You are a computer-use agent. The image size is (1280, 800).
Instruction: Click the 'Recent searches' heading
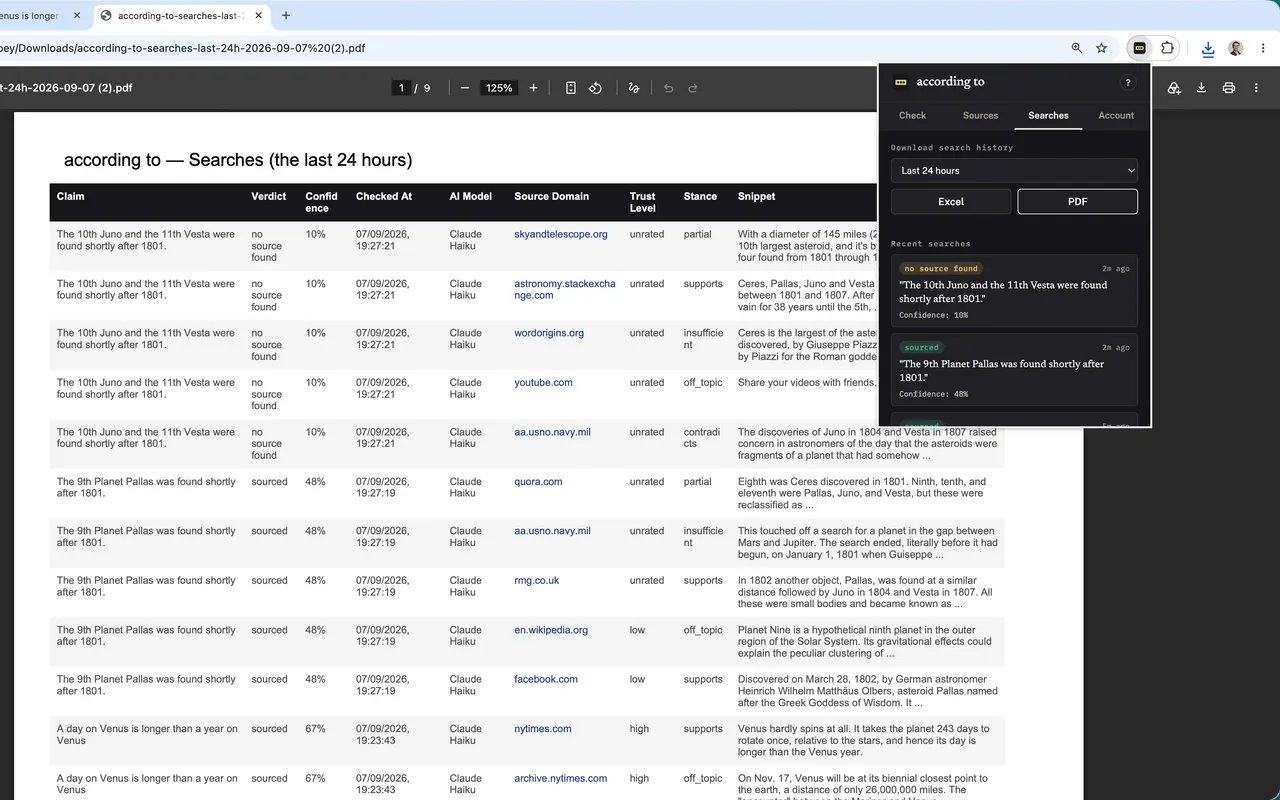point(931,244)
